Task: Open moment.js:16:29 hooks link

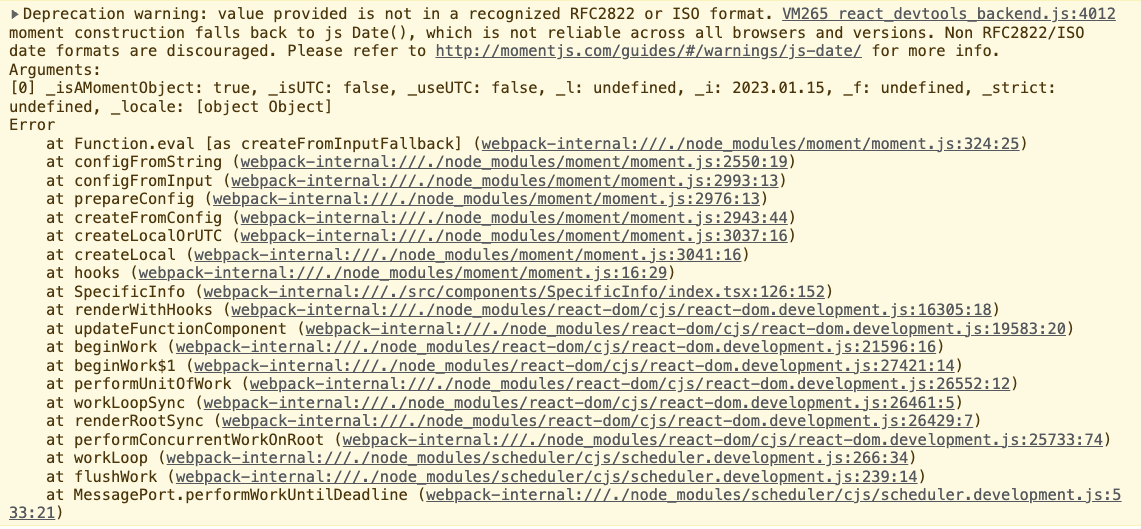Action: coord(402,273)
